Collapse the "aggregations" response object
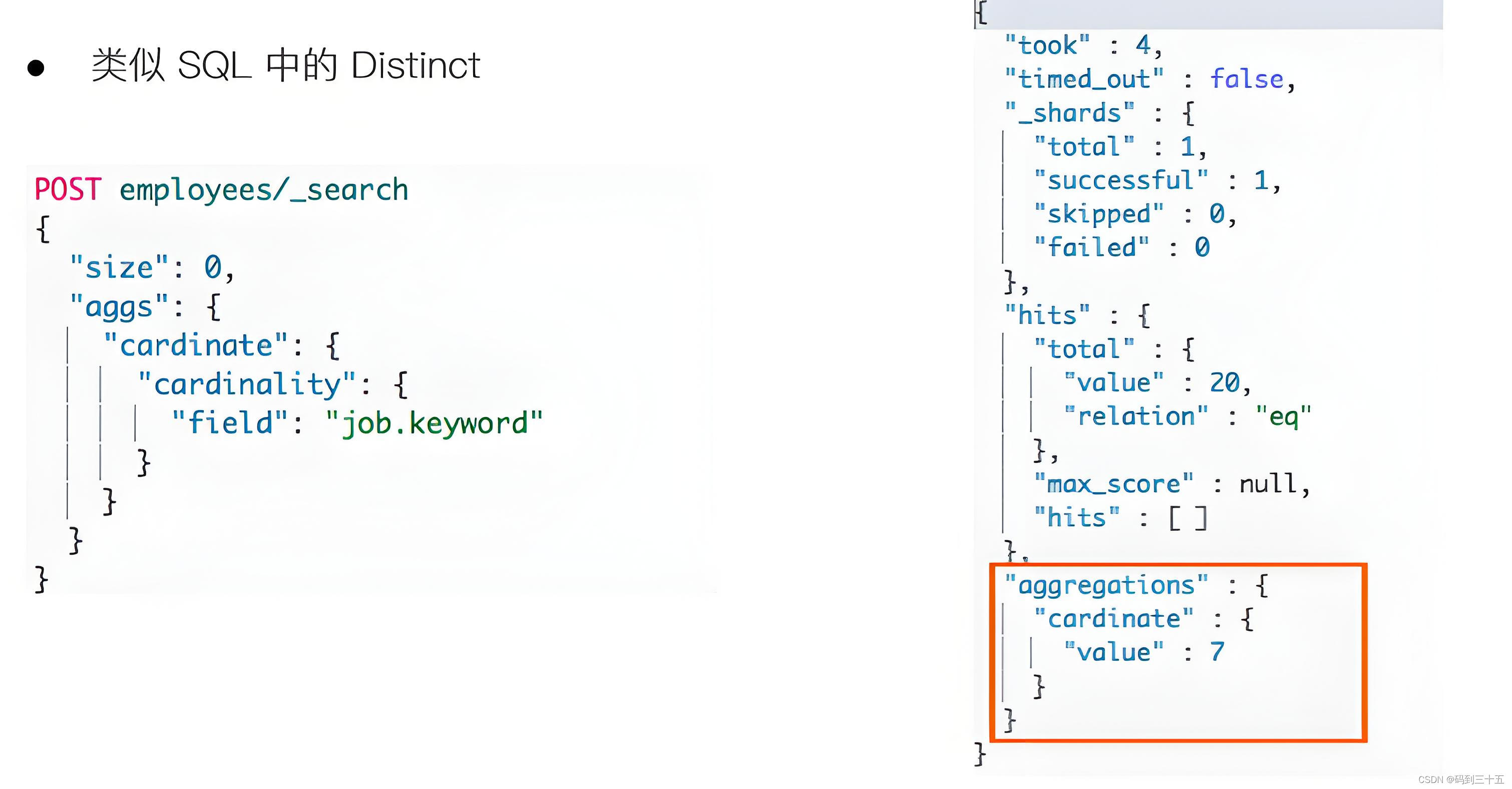 click(x=1262, y=586)
